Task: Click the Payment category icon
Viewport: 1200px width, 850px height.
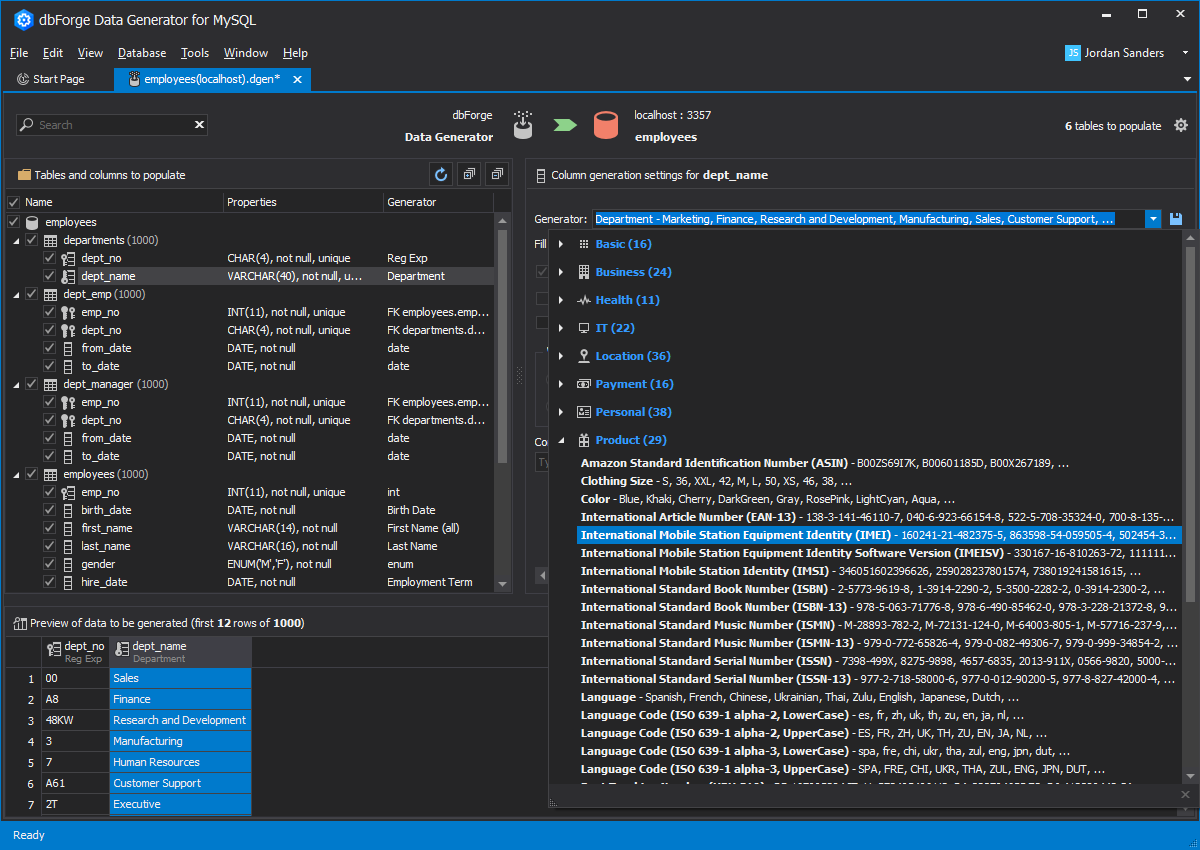Action: click(584, 384)
